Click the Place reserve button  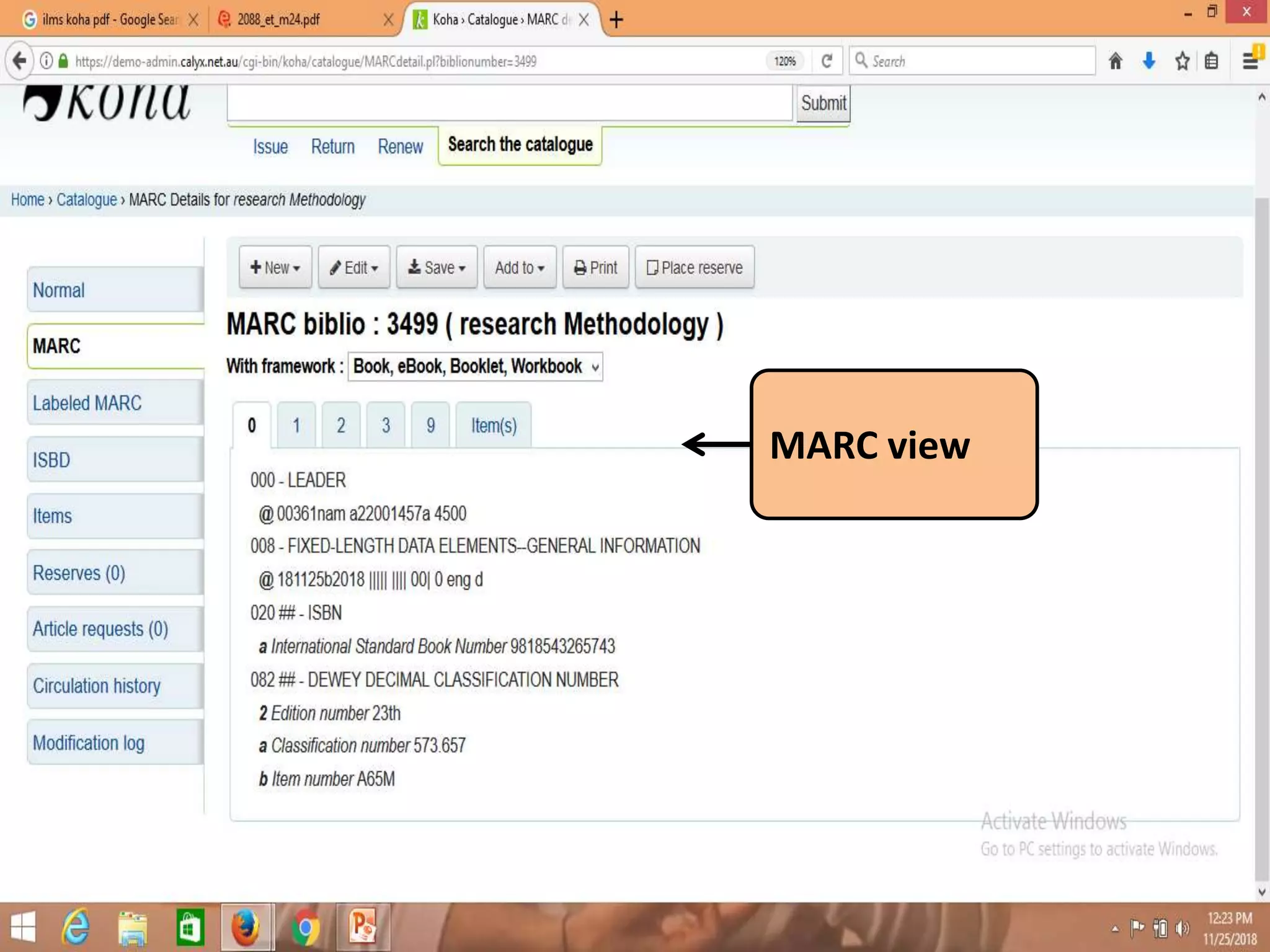(695, 267)
